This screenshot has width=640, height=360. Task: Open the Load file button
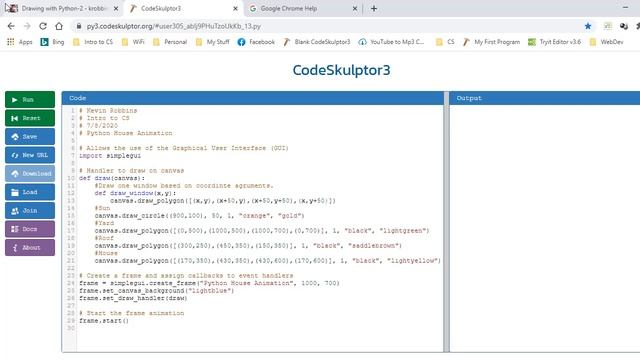pos(30,192)
